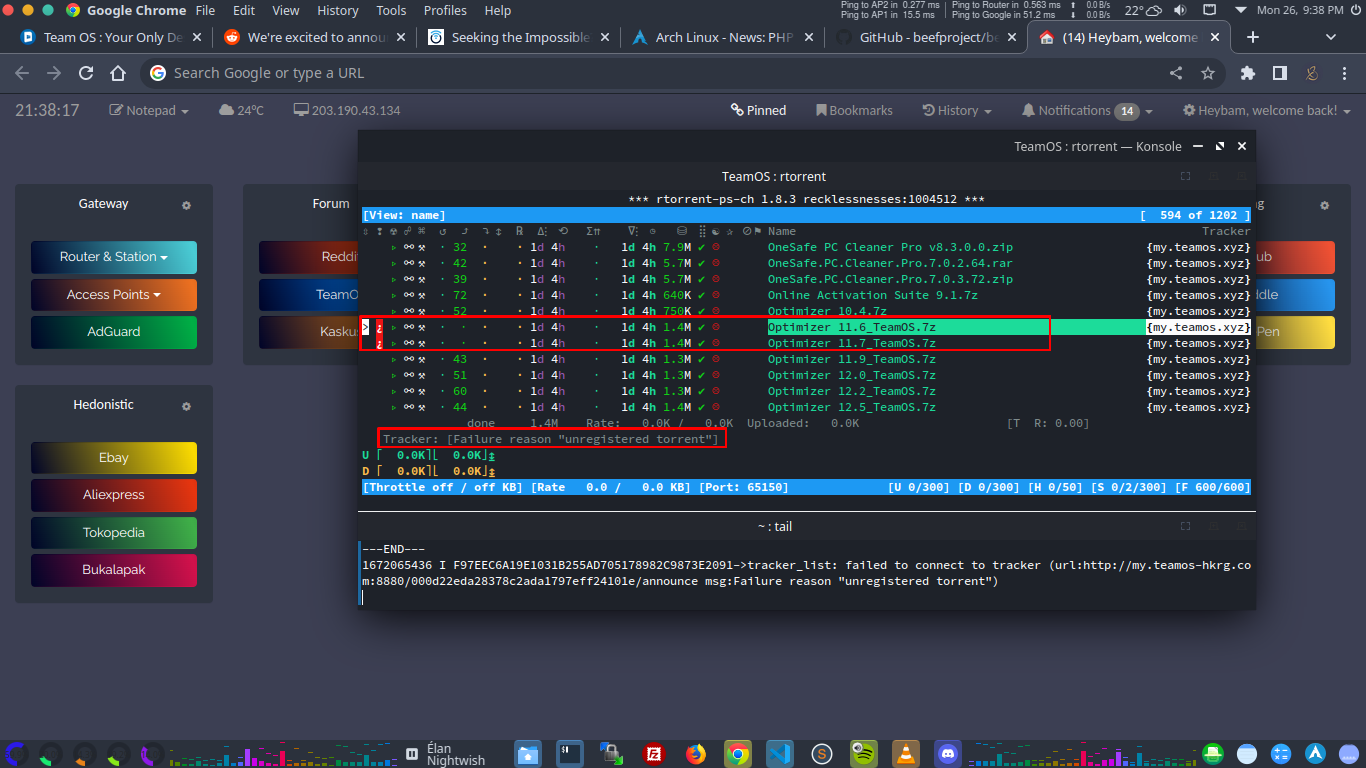Switch to the Team OS tab
This screenshot has height=768, width=1366.
pos(110,37)
